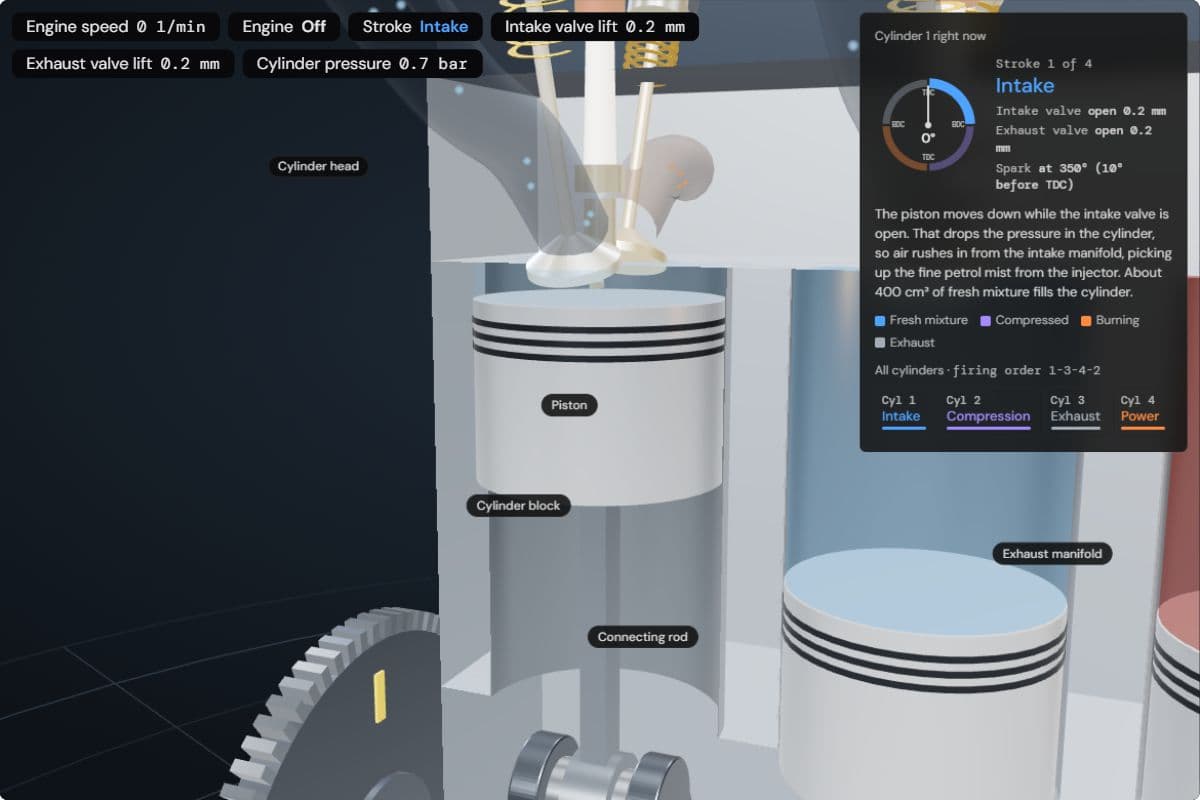Image resolution: width=1200 pixels, height=800 pixels.
Task: Select the Exhaust manifold label
Action: point(1052,554)
